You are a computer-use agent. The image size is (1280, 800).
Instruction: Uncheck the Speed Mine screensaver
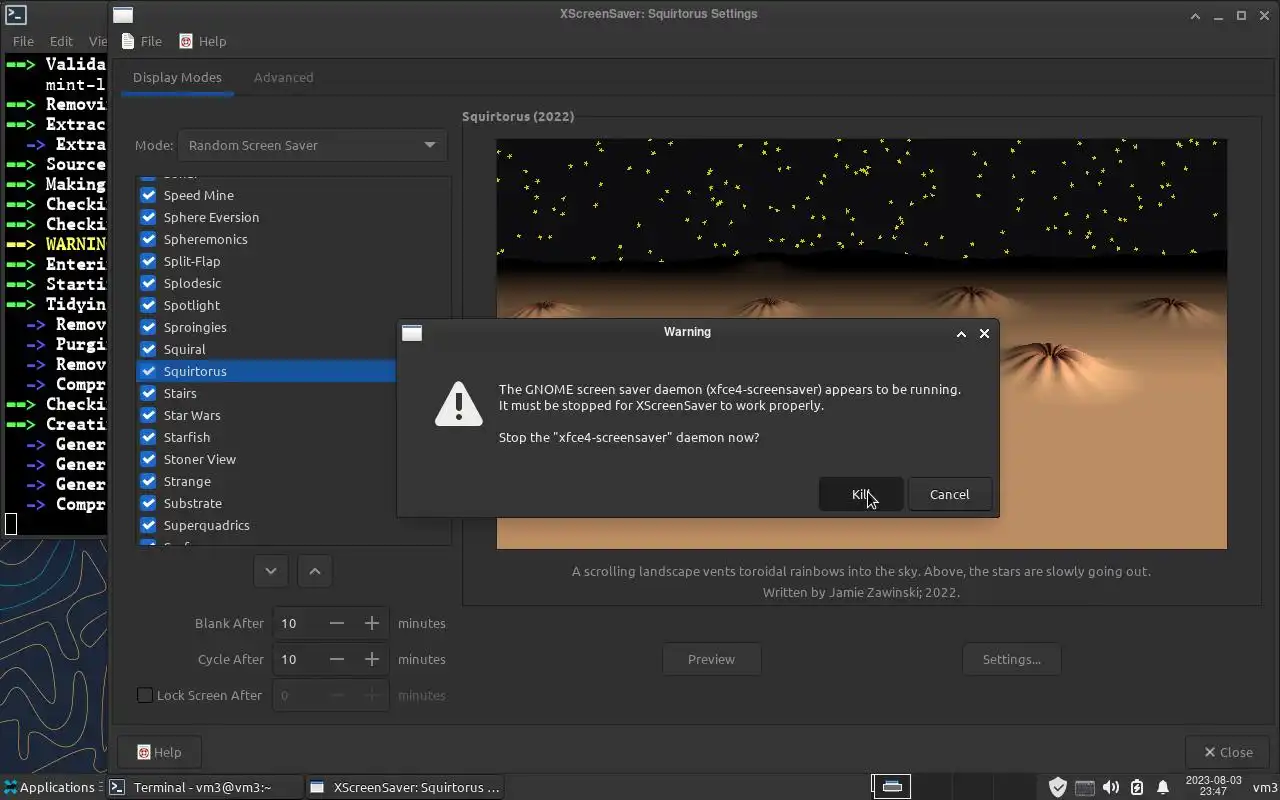tap(148, 195)
